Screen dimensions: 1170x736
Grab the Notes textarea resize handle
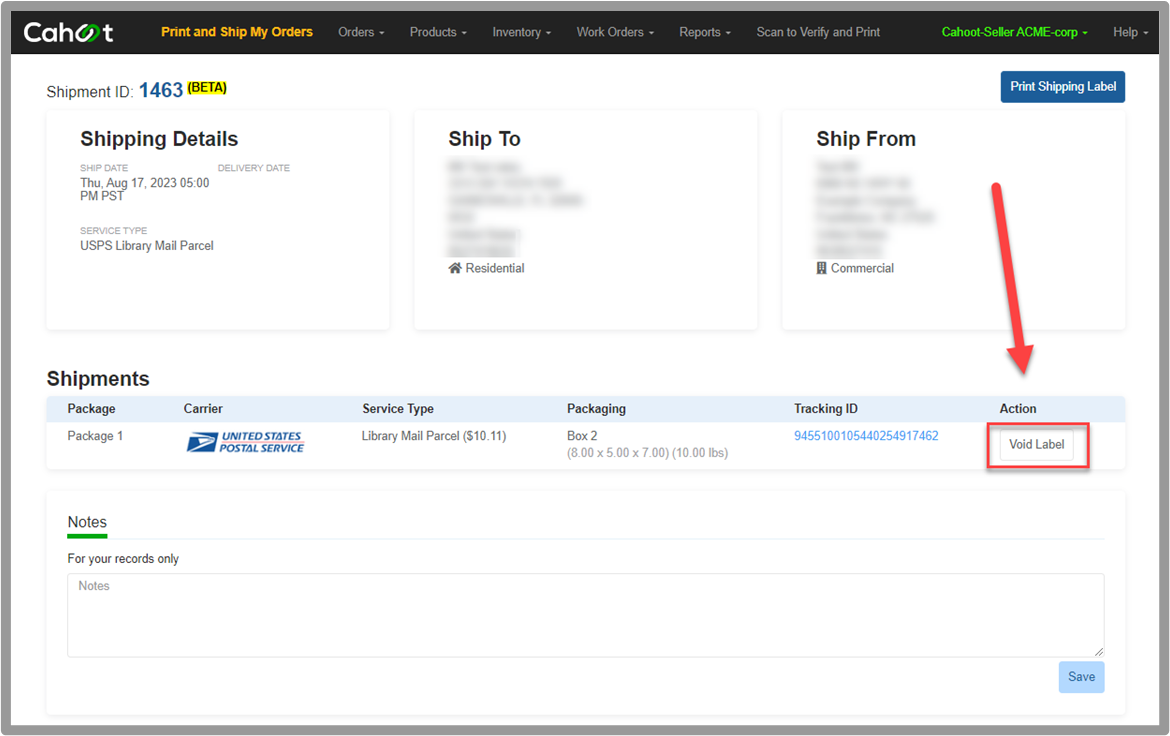tap(1099, 652)
